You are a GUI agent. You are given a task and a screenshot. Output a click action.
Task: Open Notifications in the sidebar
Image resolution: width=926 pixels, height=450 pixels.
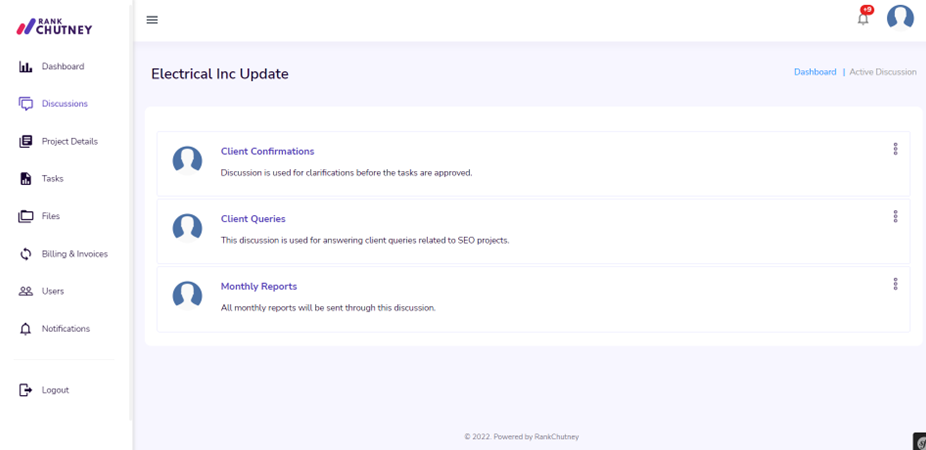(x=66, y=329)
